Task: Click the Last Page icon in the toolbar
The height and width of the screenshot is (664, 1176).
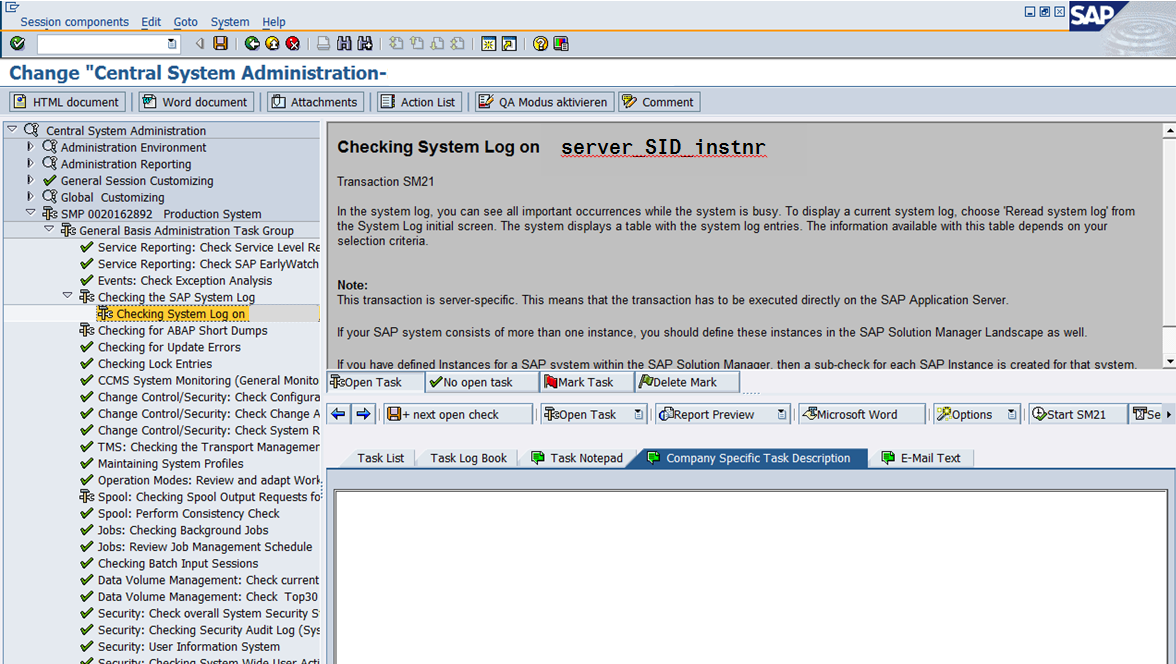Action: 458,44
